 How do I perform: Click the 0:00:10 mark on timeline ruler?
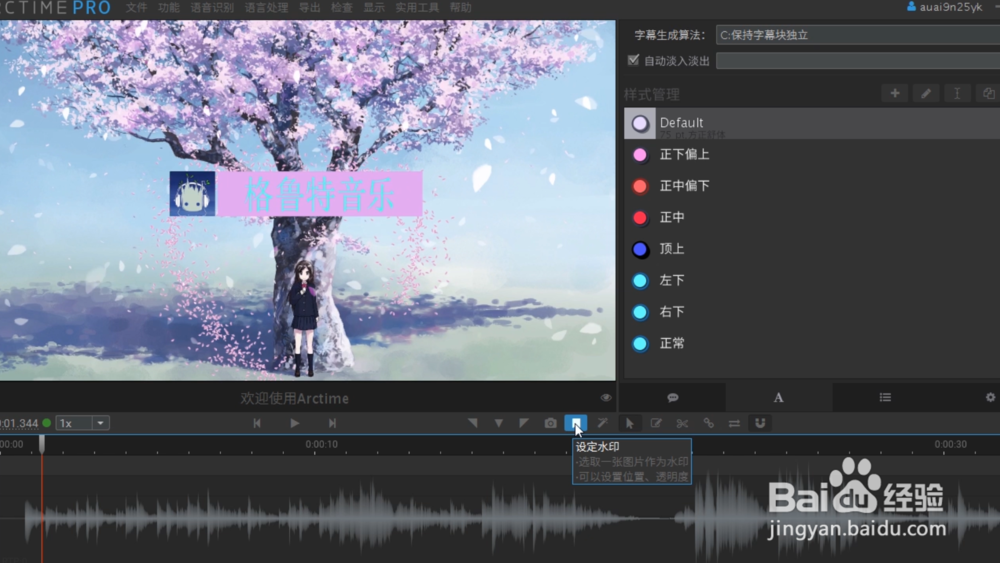tap(321, 444)
